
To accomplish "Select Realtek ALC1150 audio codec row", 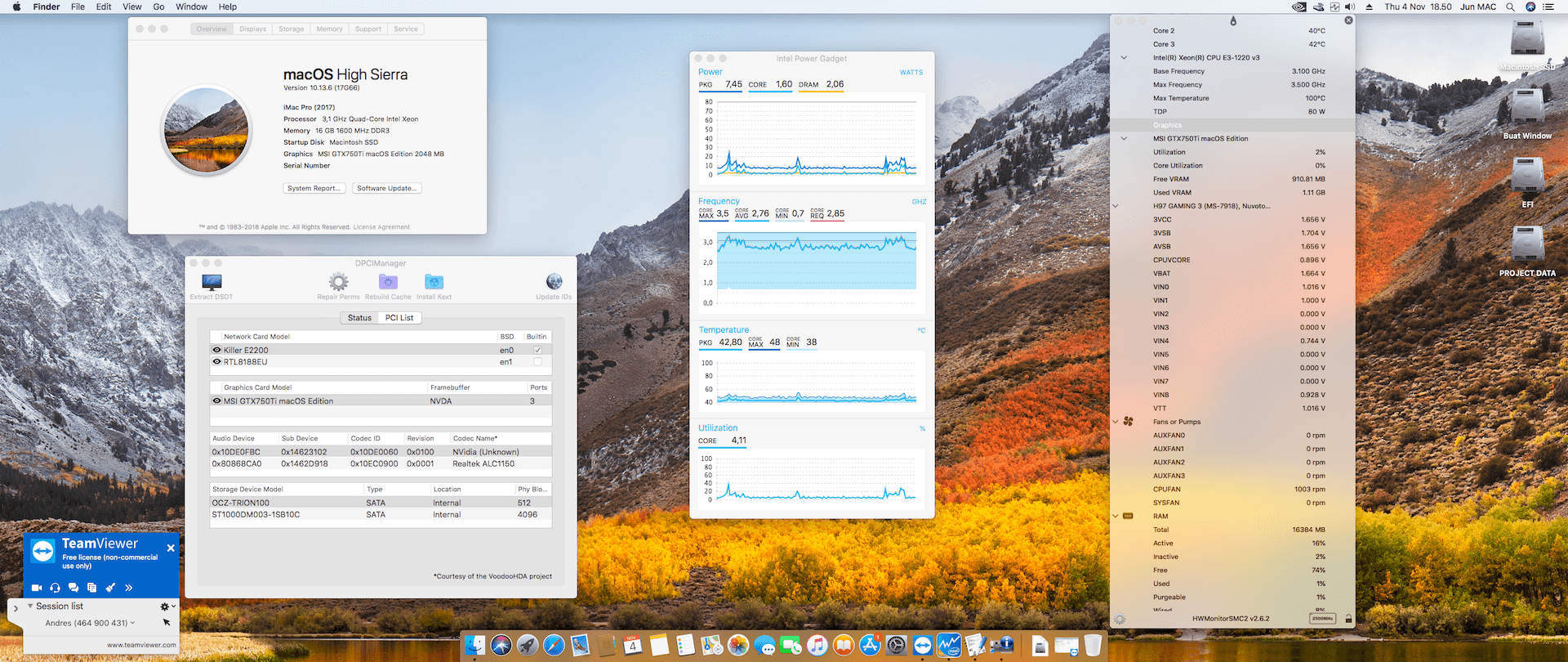I will tap(381, 463).
